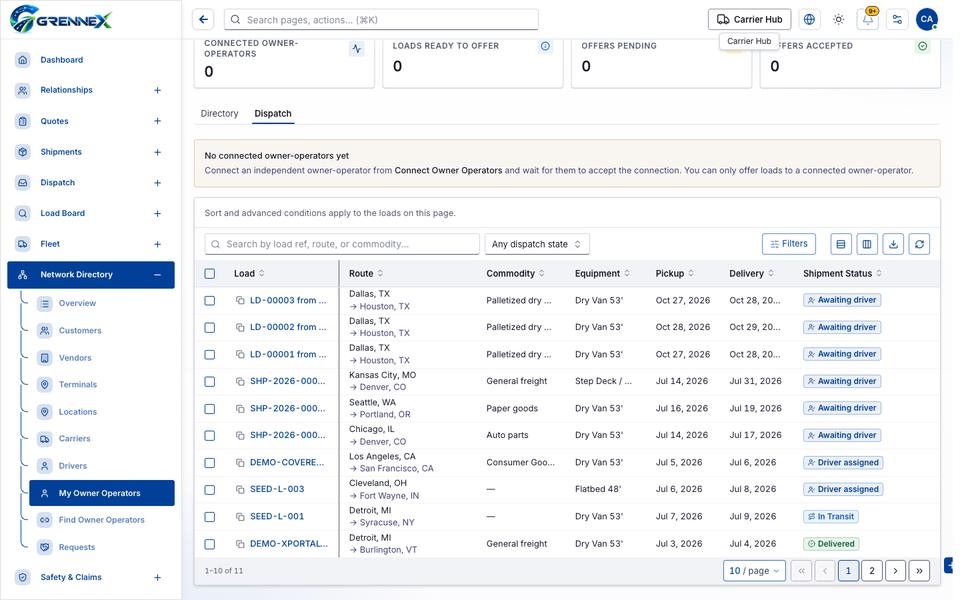The width and height of the screenshot is (960, 600).
Task: Copy the LD-00003 load reference
Action: 240,301
